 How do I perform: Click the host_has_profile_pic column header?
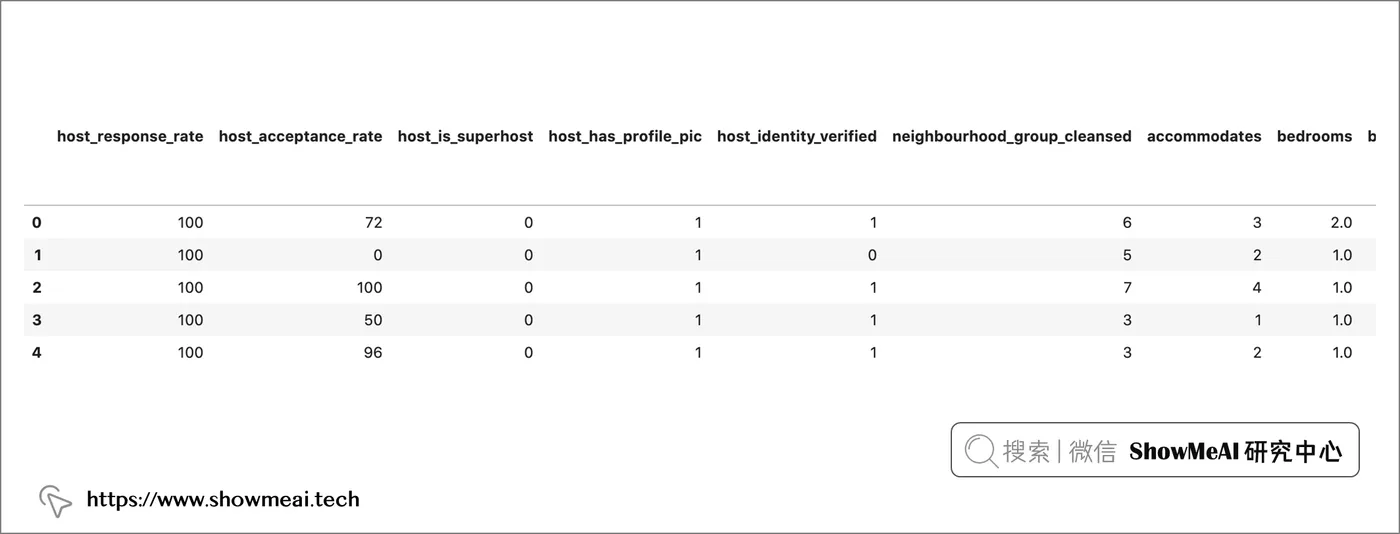pyautogui.click(x=625, y=136)
